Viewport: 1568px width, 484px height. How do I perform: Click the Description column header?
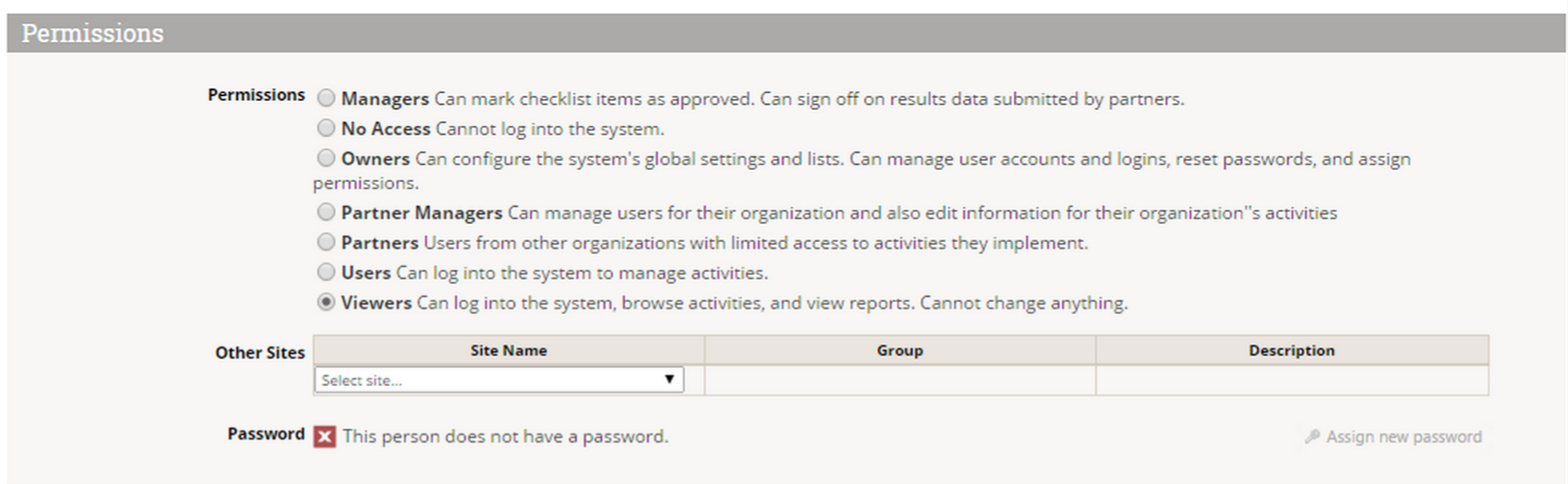pyautogui.click(x=1291, y=351)
